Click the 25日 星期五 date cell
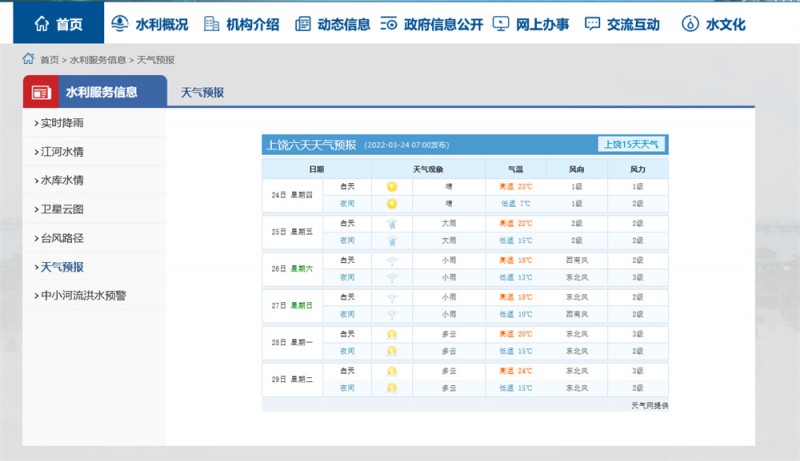 (292, 232)
